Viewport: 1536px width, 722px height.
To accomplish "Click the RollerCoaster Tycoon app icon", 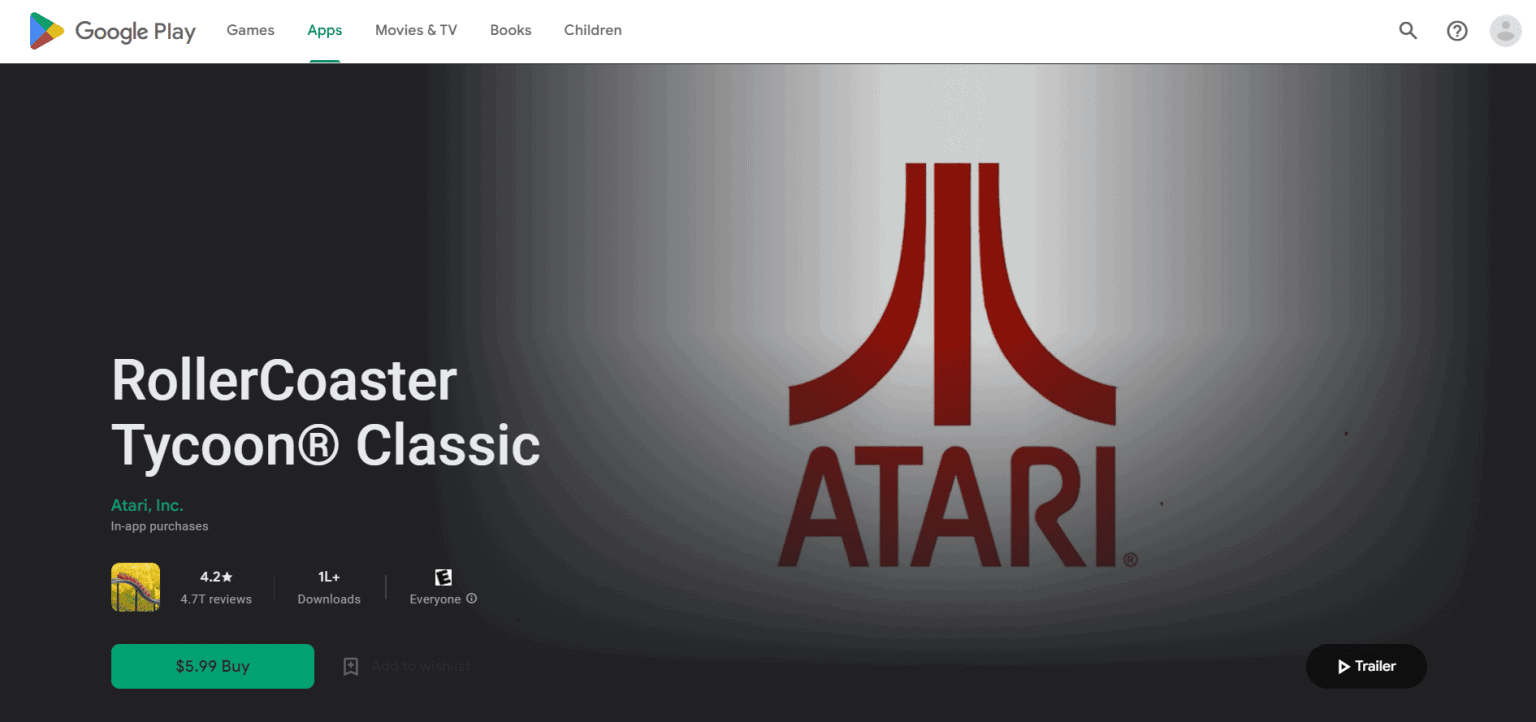I will coord(135,587).
